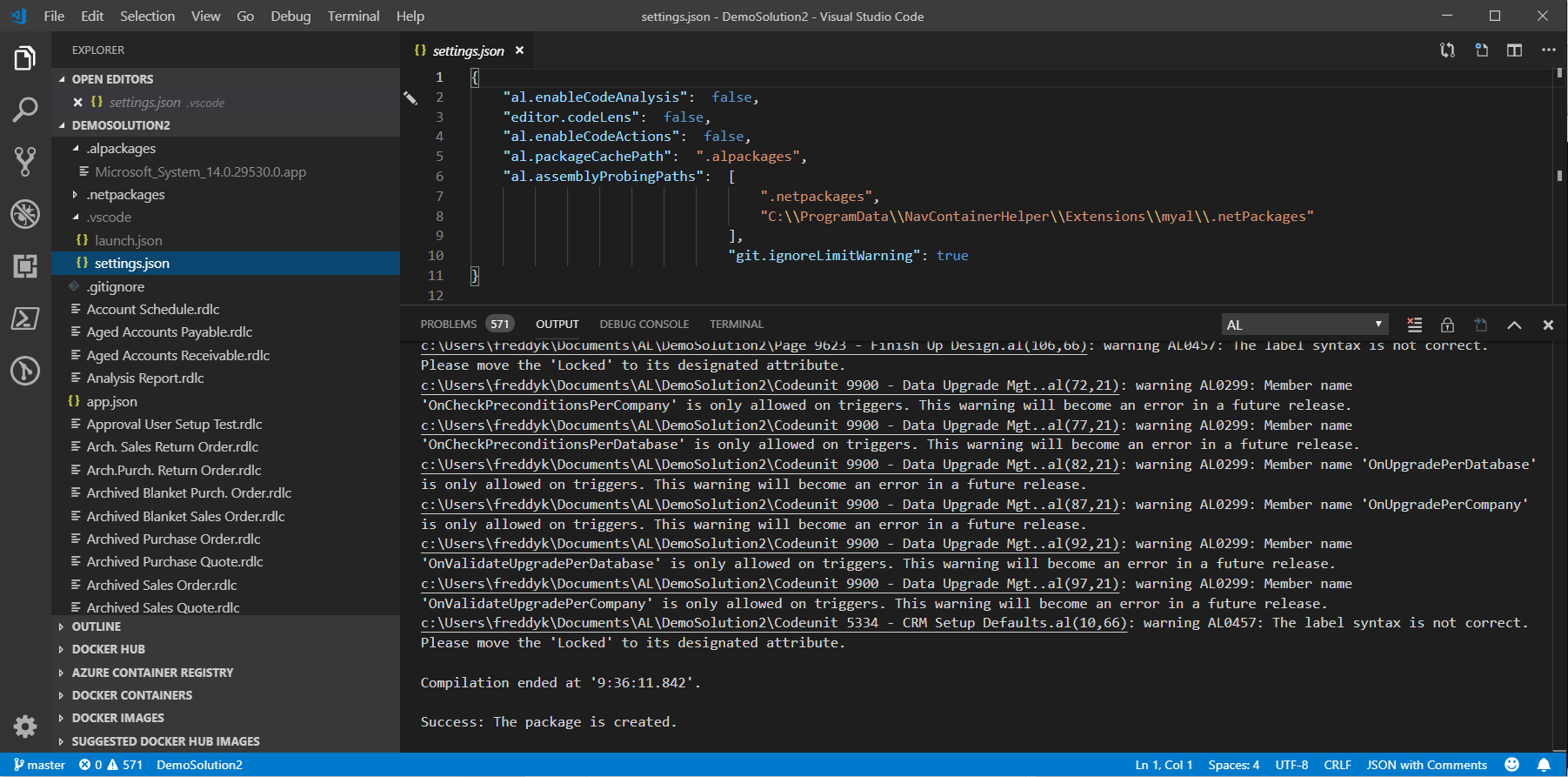Open the Source Control view icon

click(x=25, y=161)
